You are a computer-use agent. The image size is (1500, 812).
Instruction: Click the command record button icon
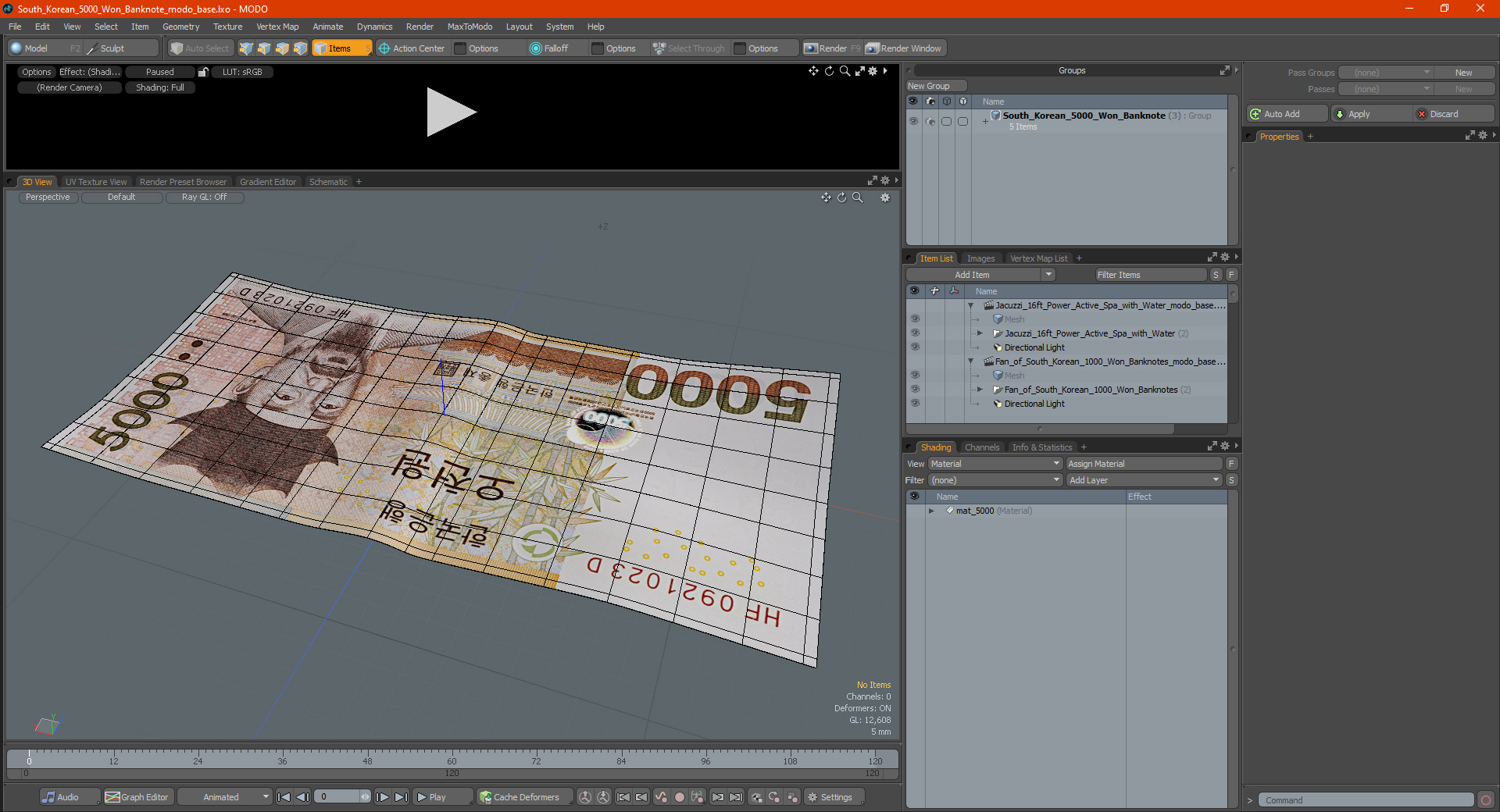(x=1486, y=800)
